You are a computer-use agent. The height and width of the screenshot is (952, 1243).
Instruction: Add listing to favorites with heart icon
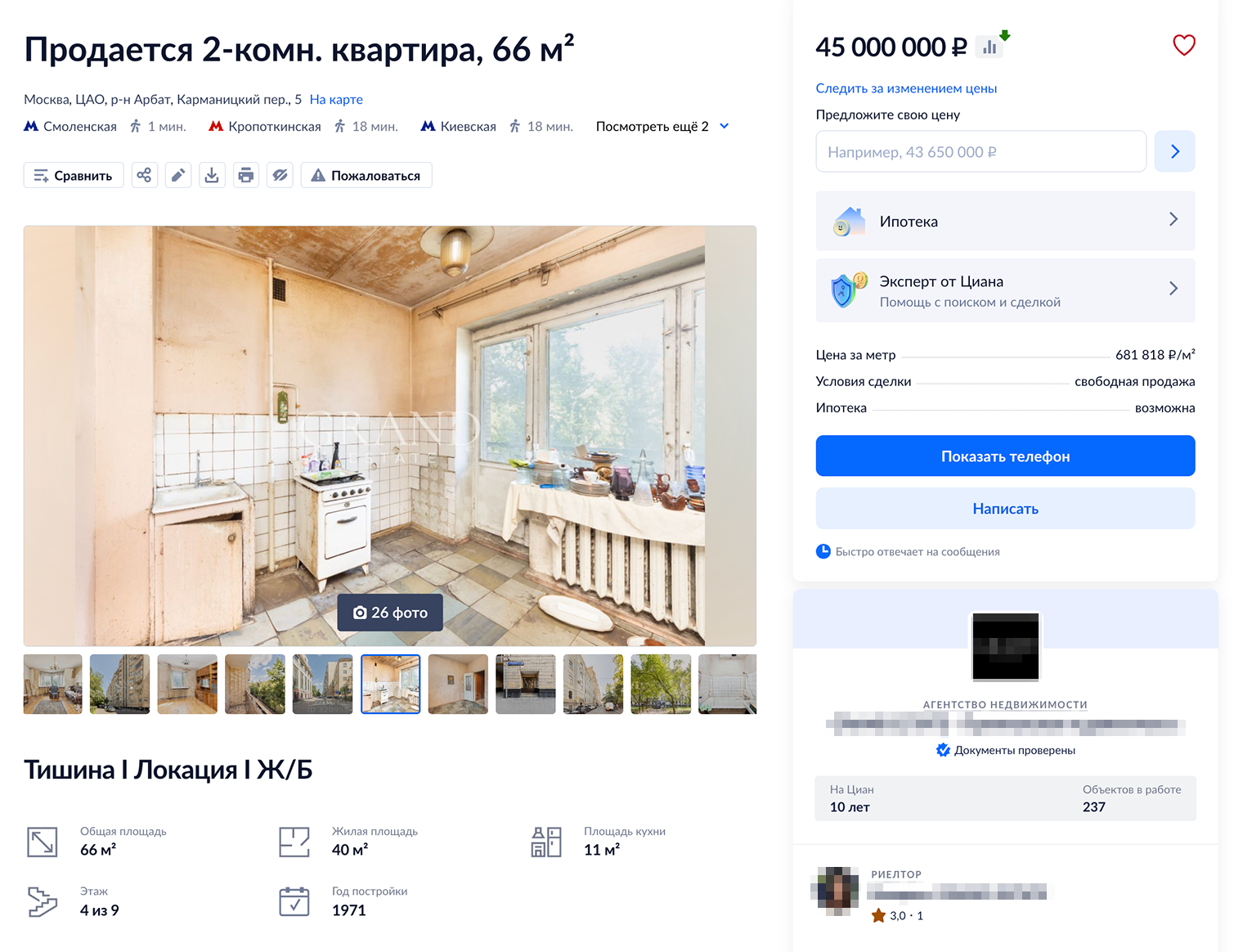pyautogui.click(x=1183, y=46)
